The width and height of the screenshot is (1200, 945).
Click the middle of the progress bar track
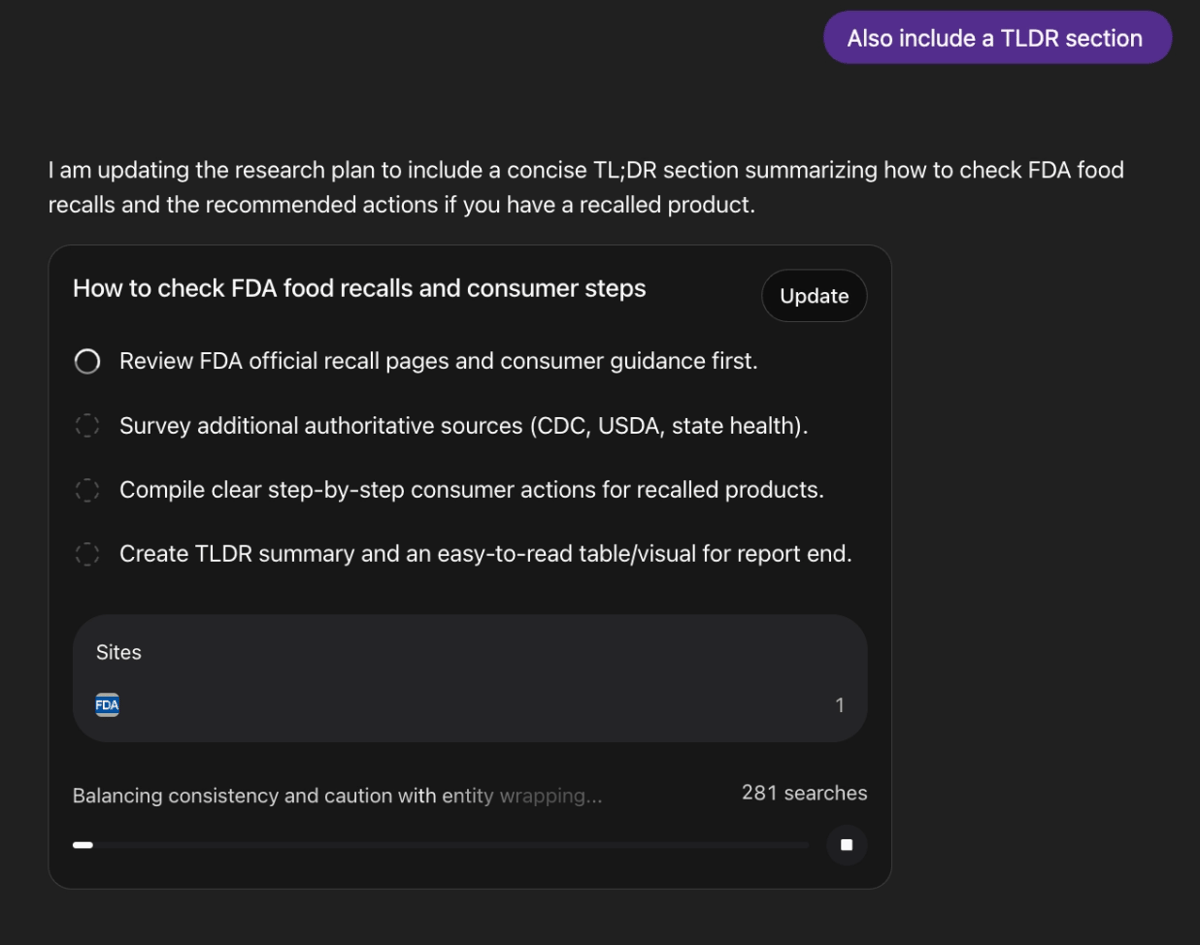pyautogui.click(x=440, y=845)
